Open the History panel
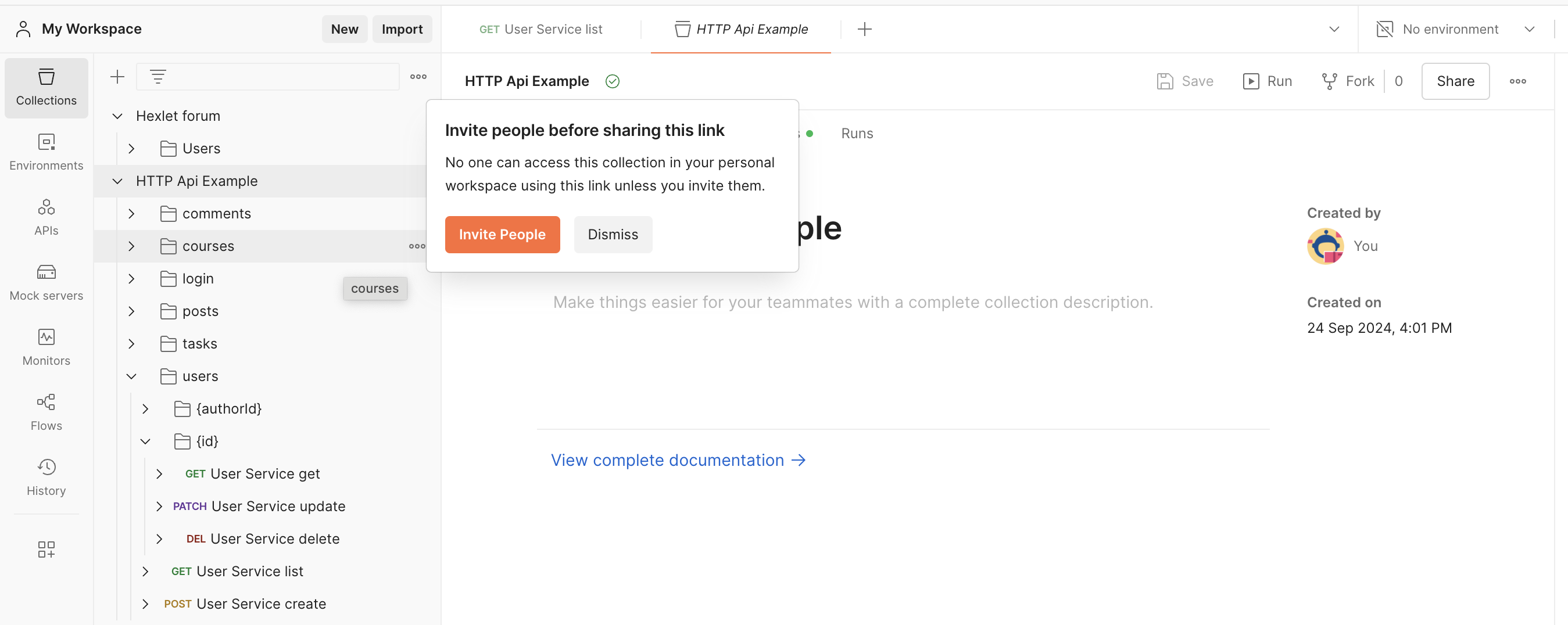The width and height of the screenshot is (1568, 625). [x=46, y=477]
